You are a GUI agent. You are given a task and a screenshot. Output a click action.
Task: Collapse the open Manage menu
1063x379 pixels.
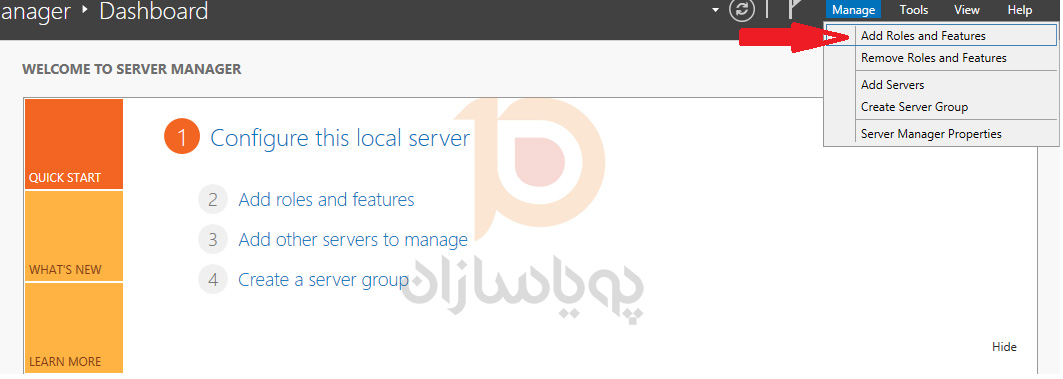coord(854,10)
